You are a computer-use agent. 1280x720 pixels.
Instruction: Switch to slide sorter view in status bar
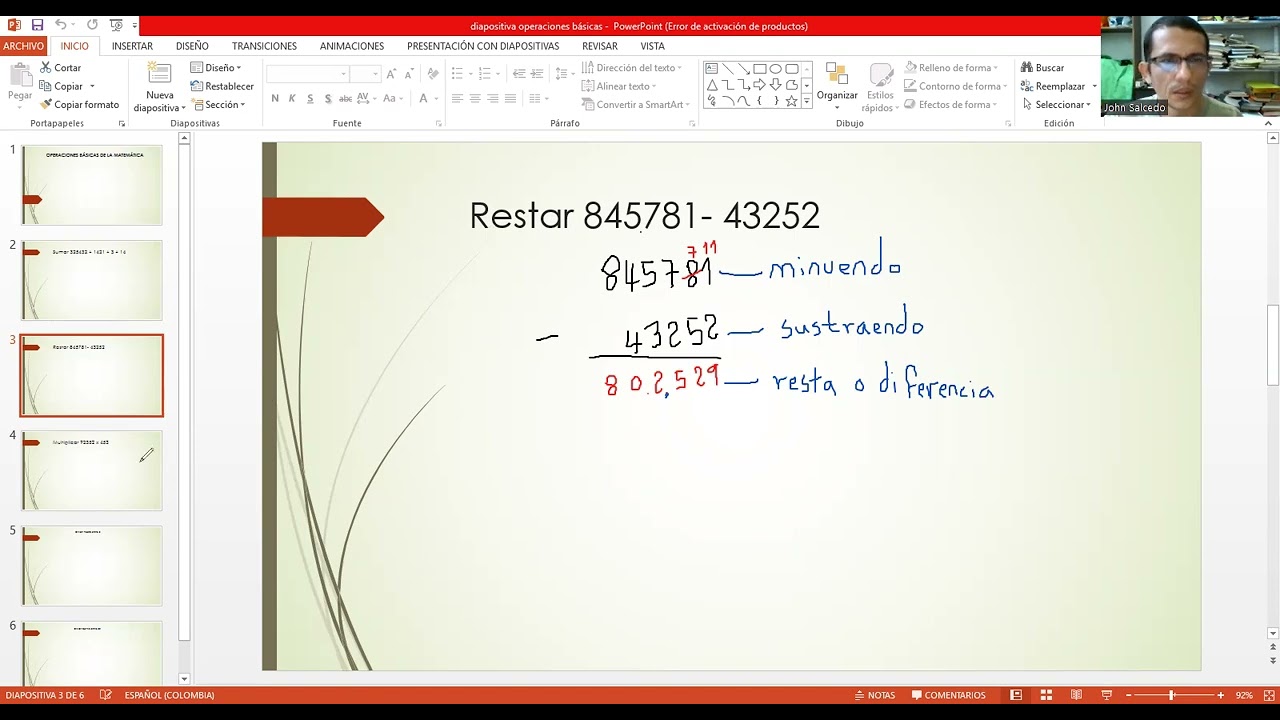pyautogui.click(x=1046, y=695)
